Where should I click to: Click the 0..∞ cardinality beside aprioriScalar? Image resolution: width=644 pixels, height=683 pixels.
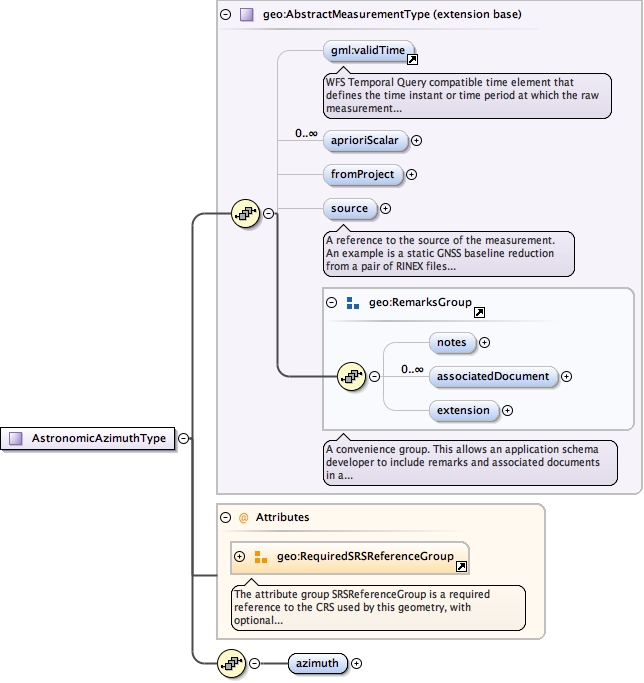(x=306, y=133)
